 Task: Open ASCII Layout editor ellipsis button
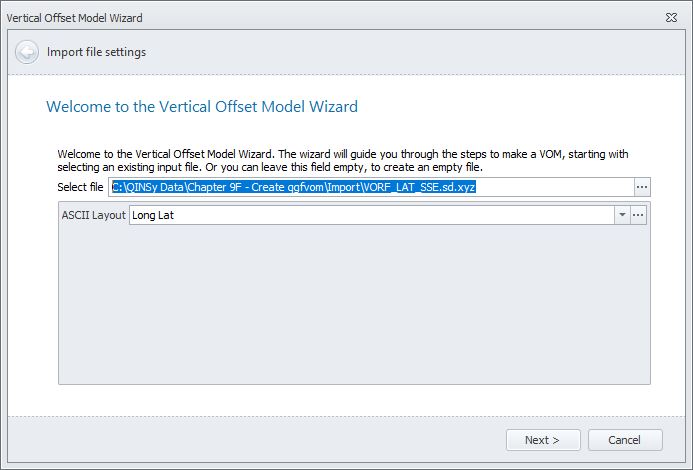tap(638, 215)
